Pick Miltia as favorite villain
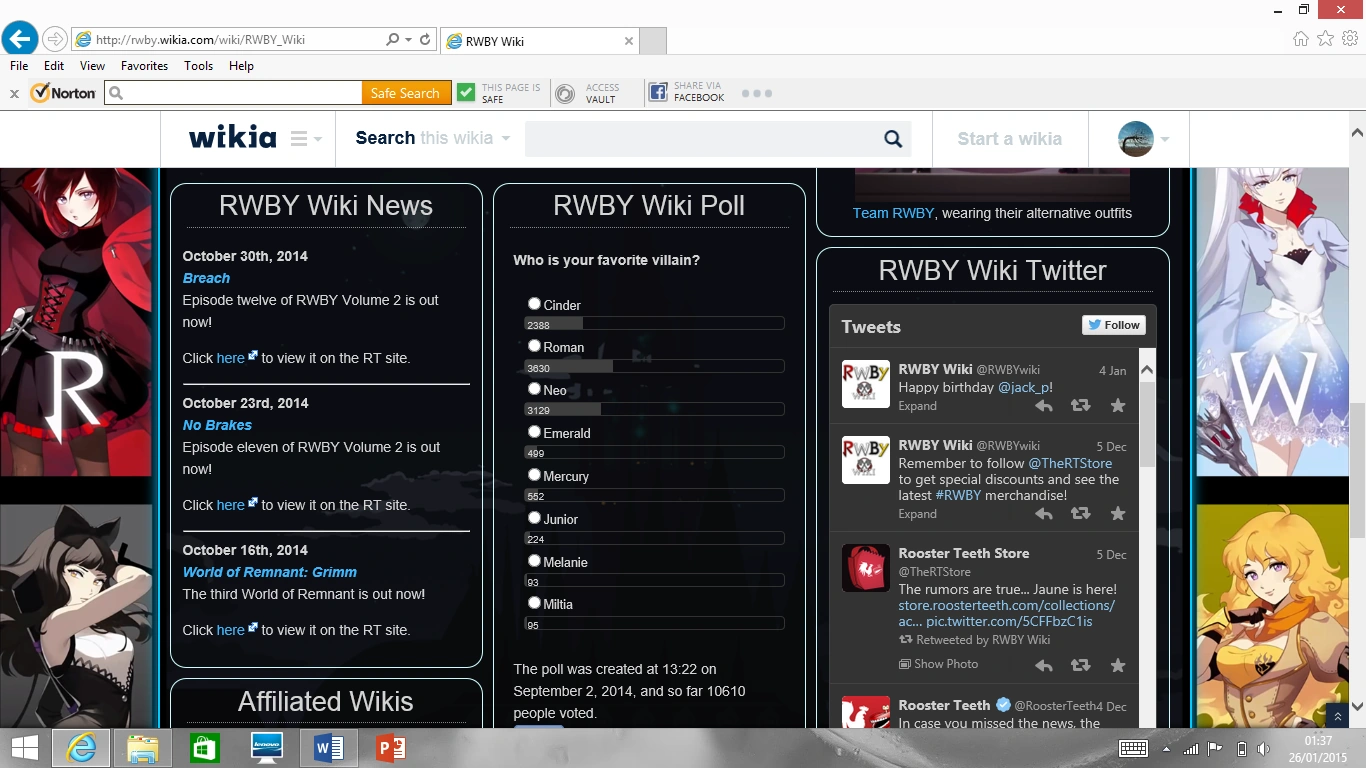Screen dimensions: 1366x768 [x=534, y=603]
